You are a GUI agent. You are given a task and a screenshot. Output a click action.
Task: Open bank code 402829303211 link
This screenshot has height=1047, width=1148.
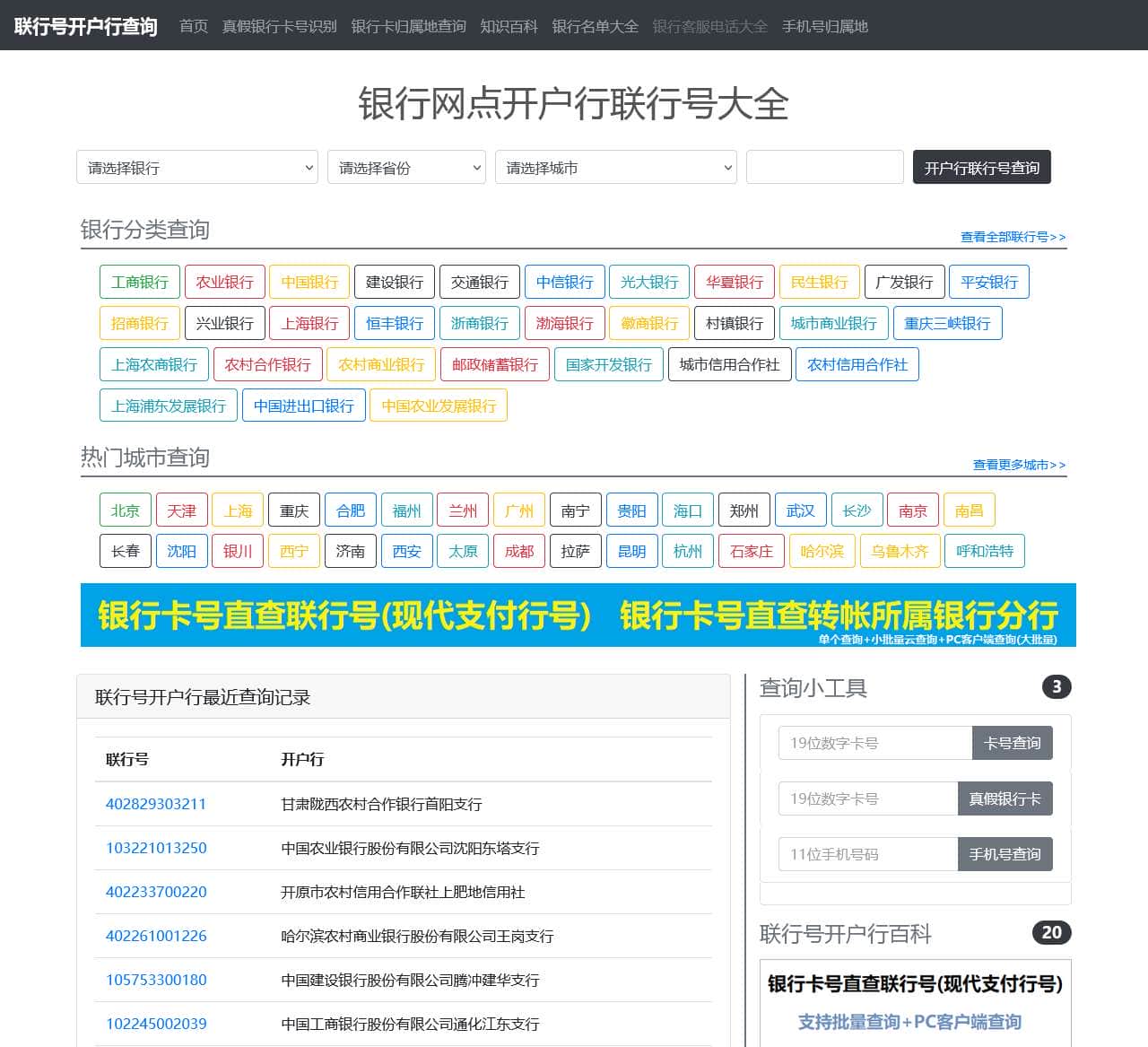156,804
